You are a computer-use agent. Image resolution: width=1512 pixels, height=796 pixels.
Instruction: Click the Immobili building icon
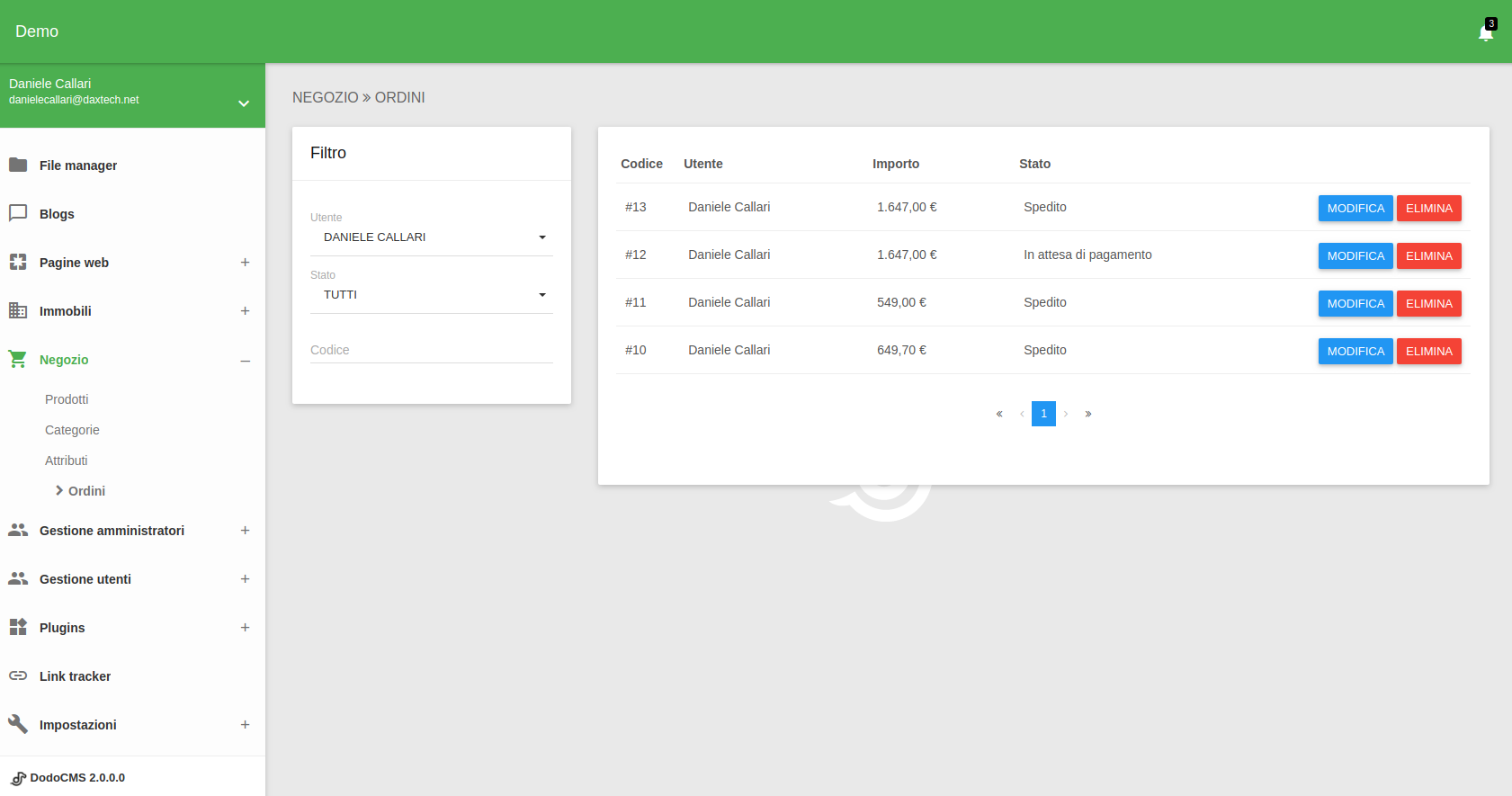click(18, 310)
